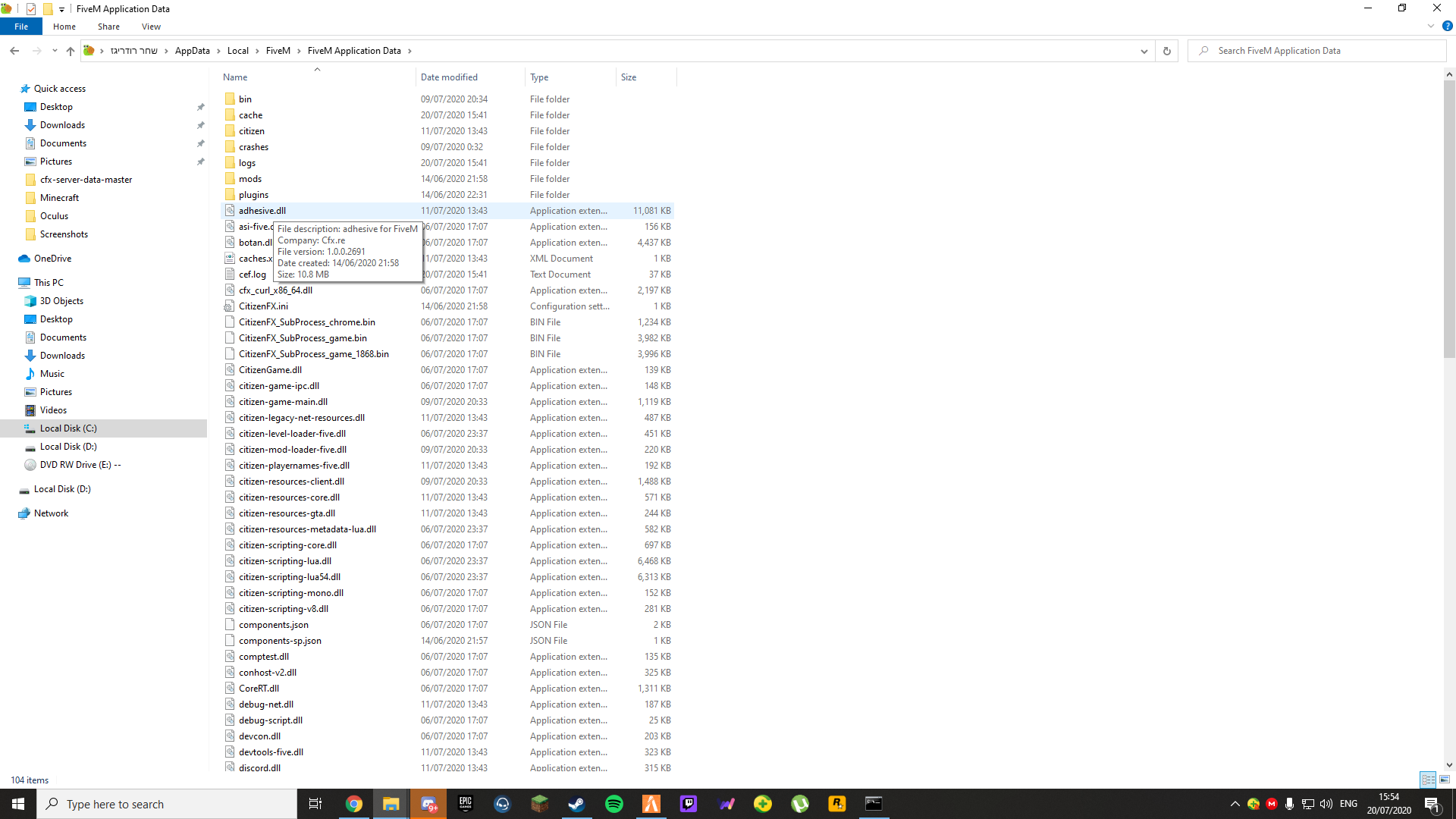This screenshot has height=819, width=1456.
Task: Click the Type here to search box
Action: tap(167, 804)
